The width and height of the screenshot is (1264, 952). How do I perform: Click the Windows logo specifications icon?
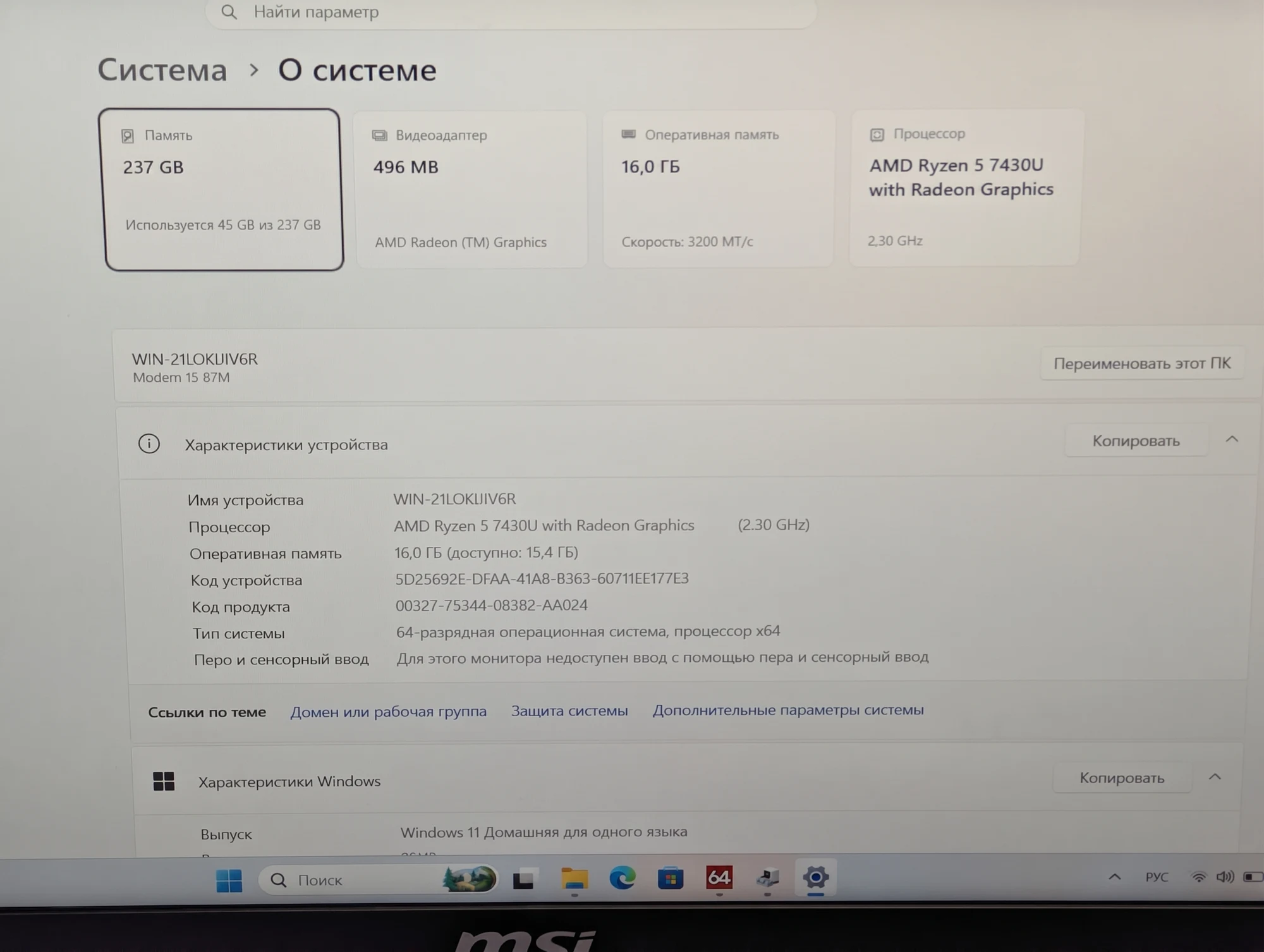tap(164, 781)
